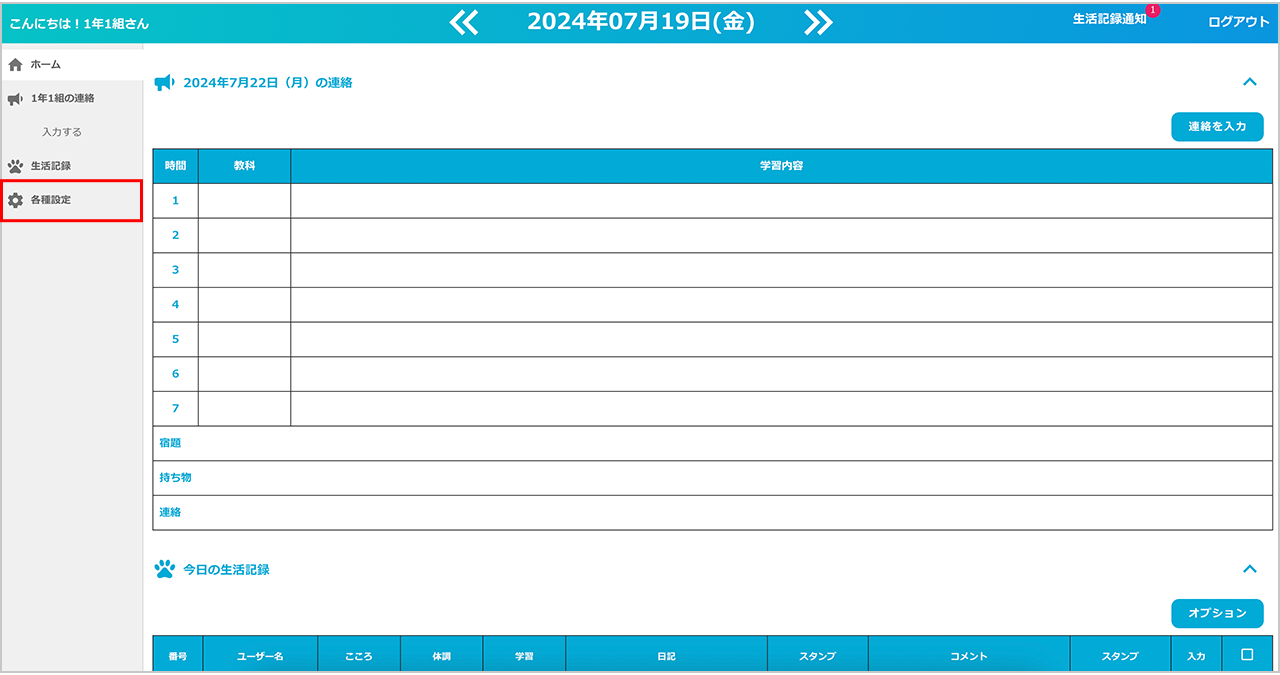Select period 1 row number
The width and height of the screenshot is (1280, 675).
pyautogui.click(x=175, y=201)
